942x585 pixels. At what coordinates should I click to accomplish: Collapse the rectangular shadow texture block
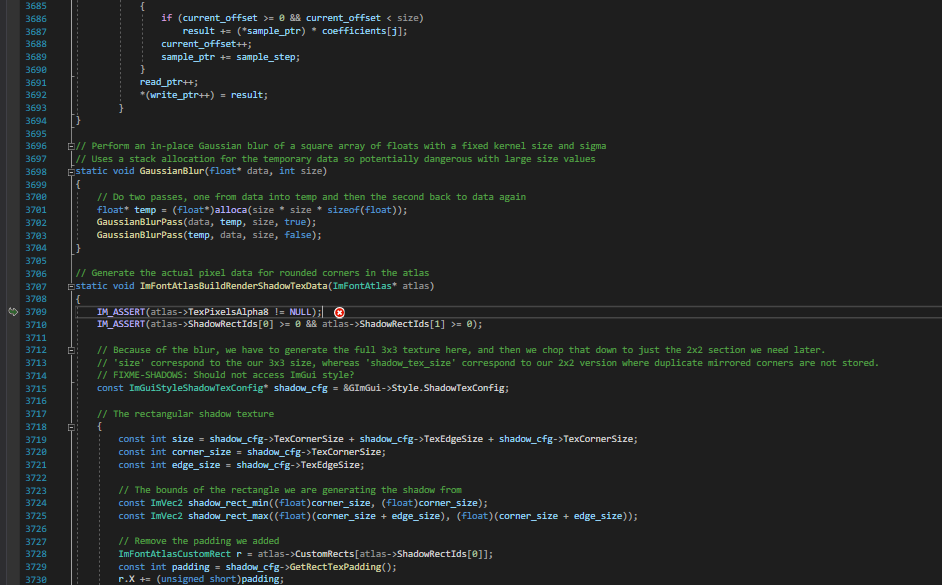(x=69, y=426)
